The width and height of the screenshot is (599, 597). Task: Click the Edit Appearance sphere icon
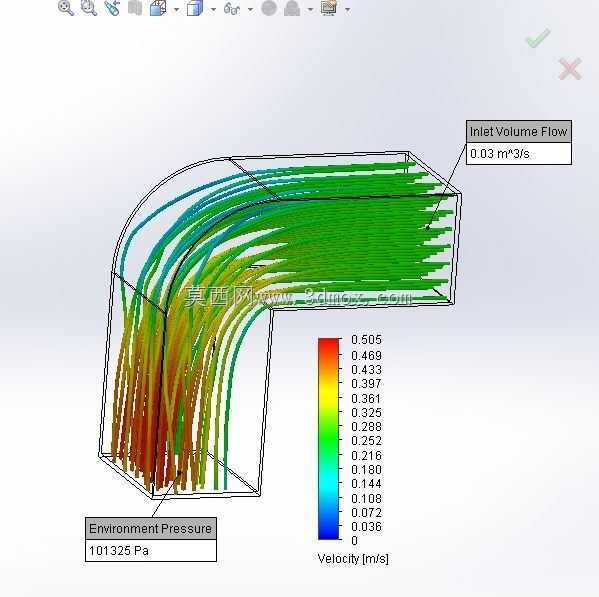pos(269,8)
